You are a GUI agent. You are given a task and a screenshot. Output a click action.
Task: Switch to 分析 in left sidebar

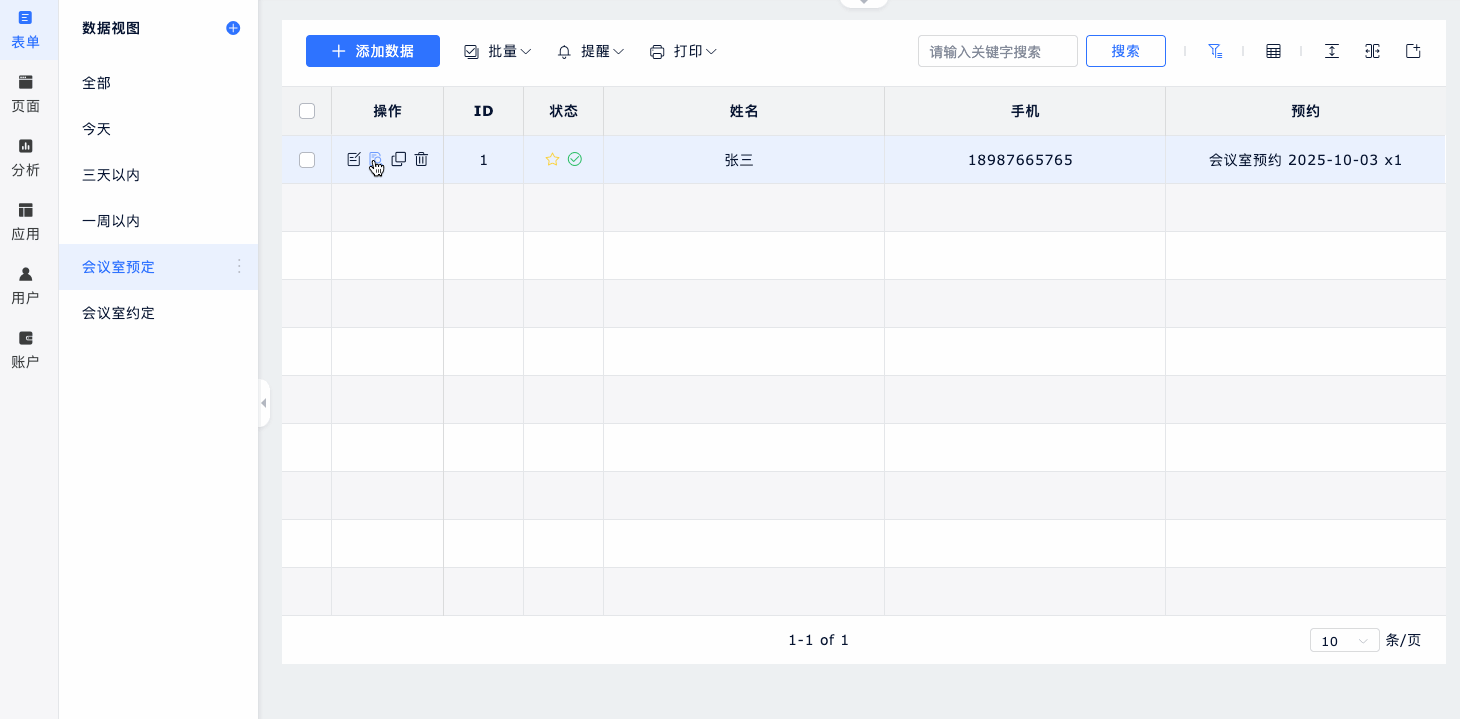point(26,157)
